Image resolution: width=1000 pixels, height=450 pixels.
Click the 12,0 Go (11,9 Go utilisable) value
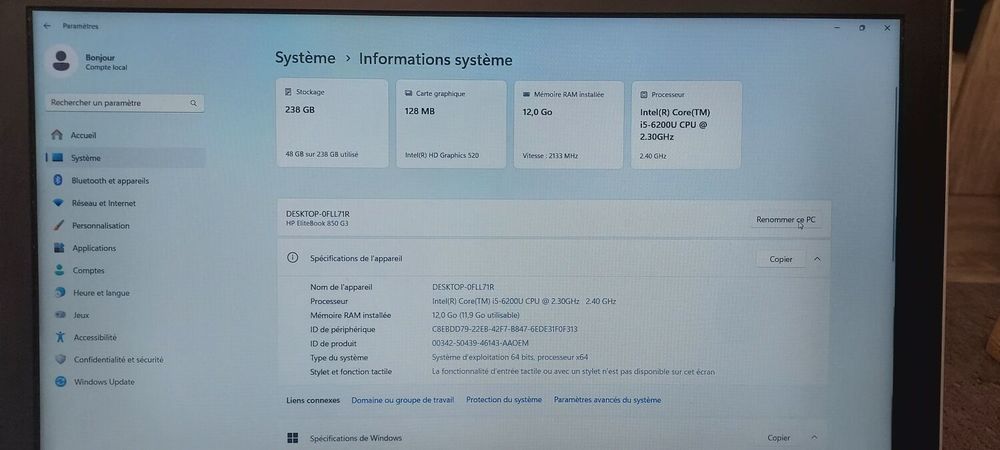476,315
